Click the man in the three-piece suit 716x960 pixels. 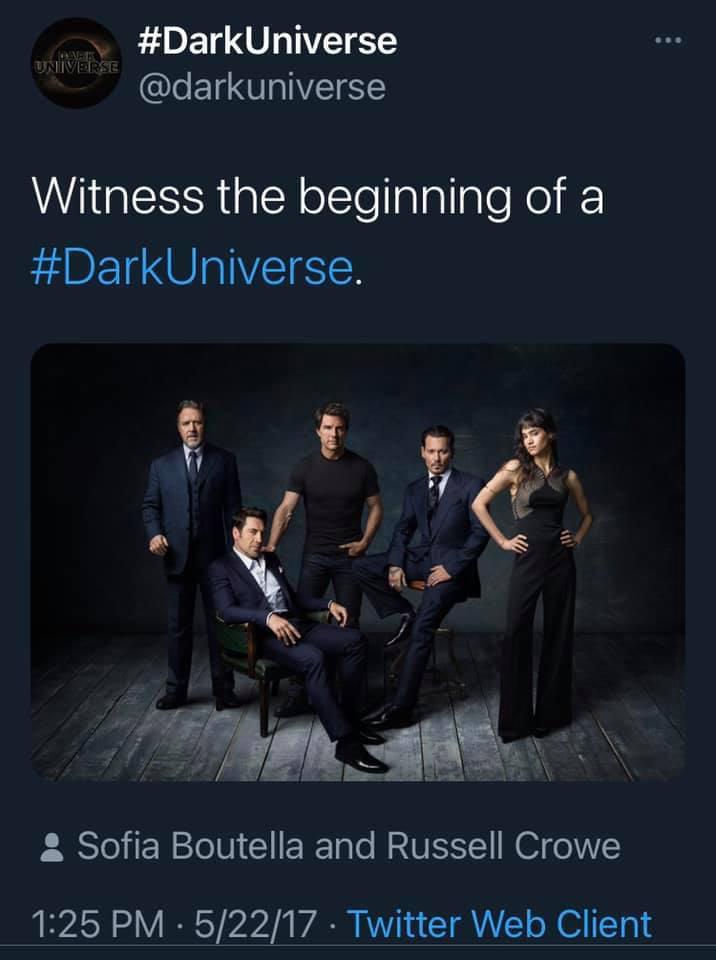coord(190,530)
